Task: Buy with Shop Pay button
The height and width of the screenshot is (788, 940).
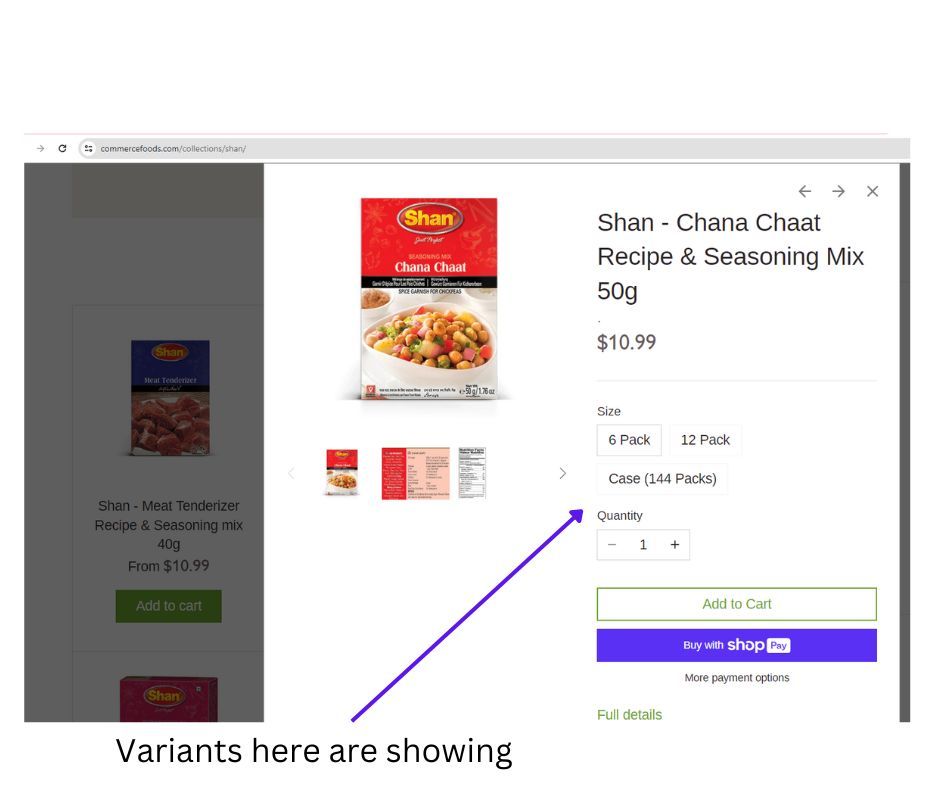Action: coord(737,645)
